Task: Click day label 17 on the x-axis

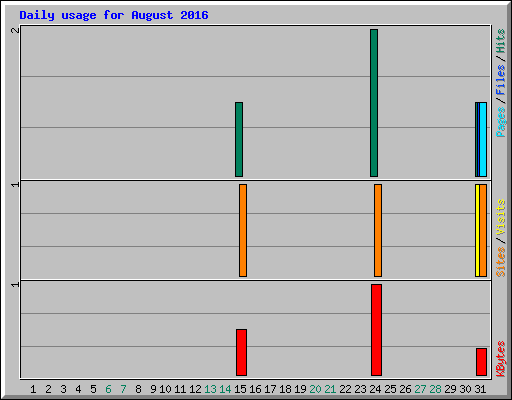Action: coord(270,389)
